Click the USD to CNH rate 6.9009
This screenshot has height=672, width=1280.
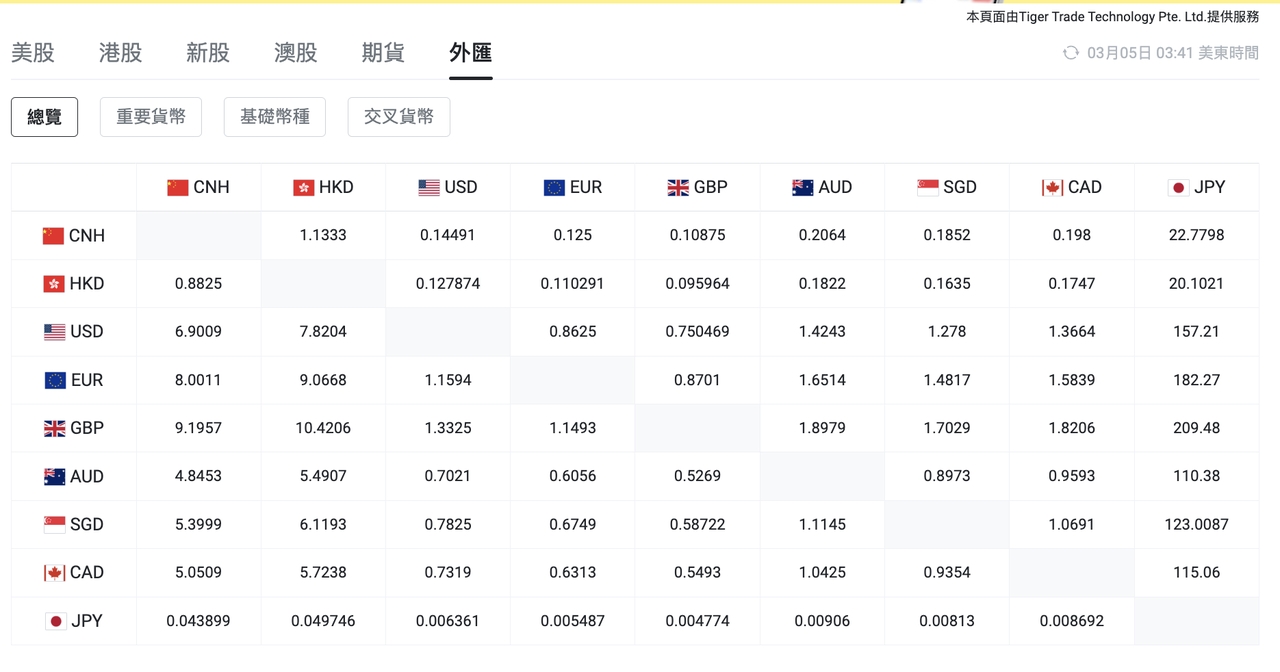198,332
